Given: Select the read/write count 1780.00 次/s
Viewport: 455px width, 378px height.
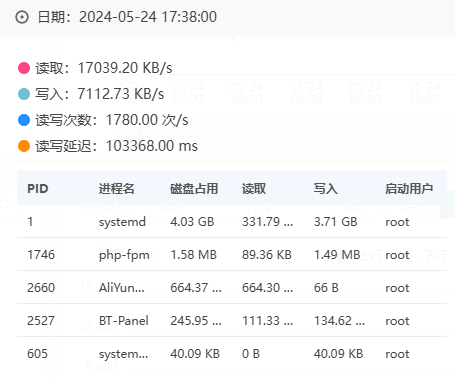Looking at the screenshot, I should 147,120.
